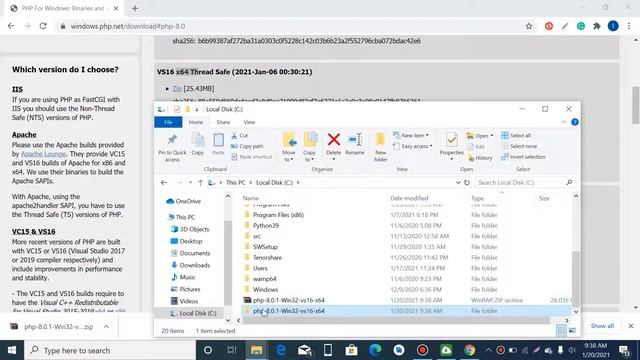The height and width of the screenshot is (360, 640).
Task: Open recent locations dropdown arrow
Action: pyautogui.click(x=190, y=182)
